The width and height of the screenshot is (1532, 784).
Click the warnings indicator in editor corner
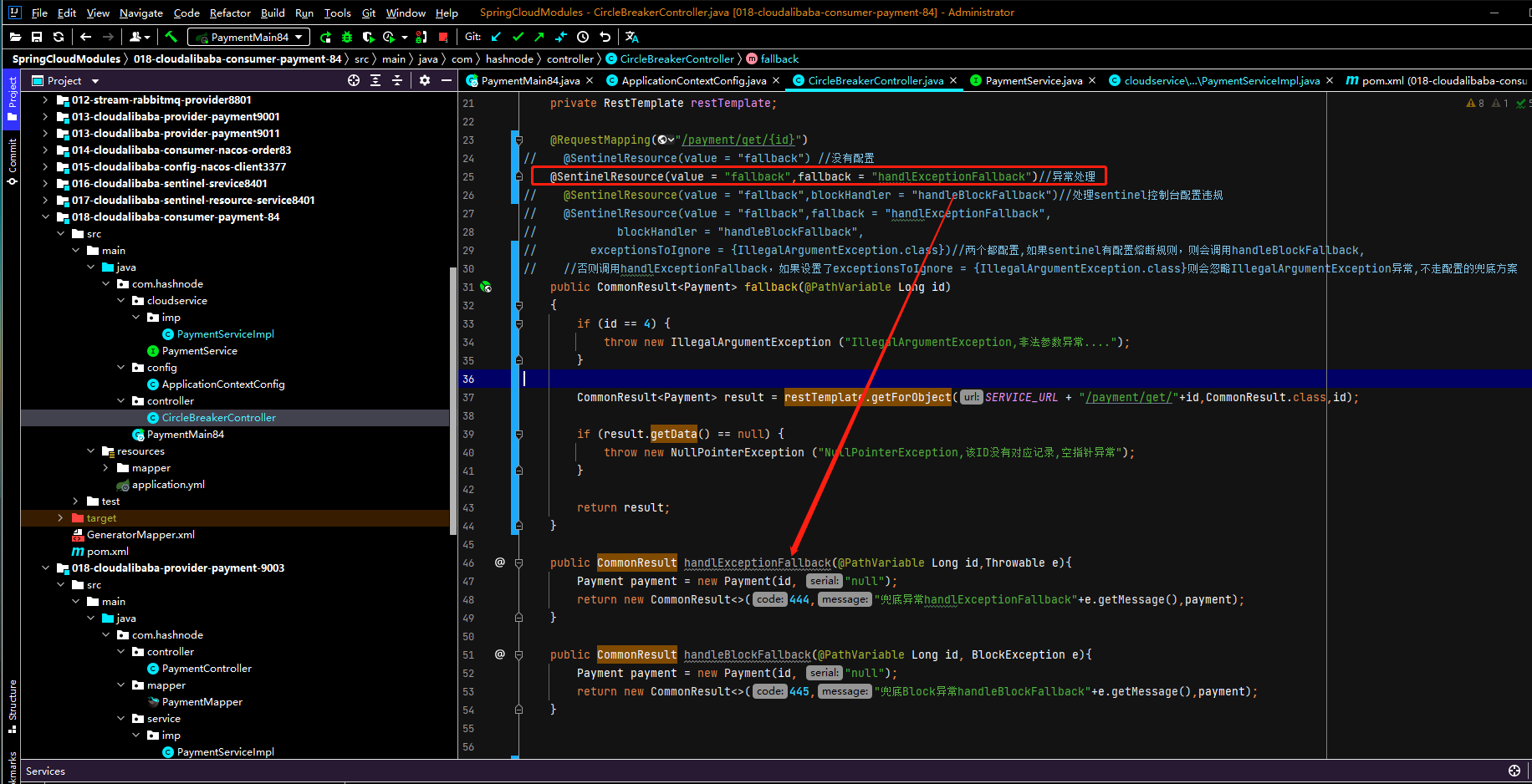1474,103
